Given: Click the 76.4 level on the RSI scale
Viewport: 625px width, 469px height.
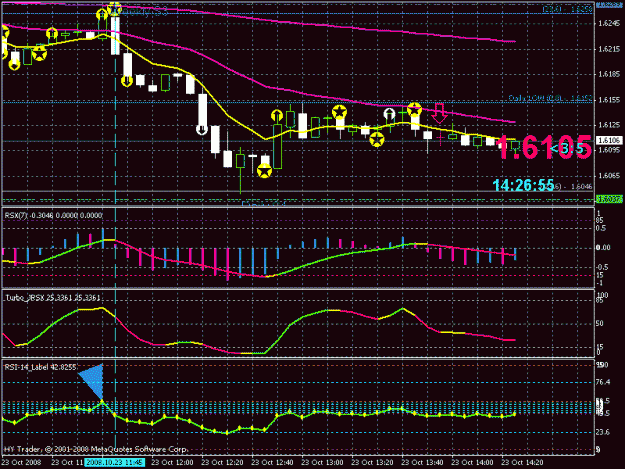Looking at the screenshot, I should 603,382.
